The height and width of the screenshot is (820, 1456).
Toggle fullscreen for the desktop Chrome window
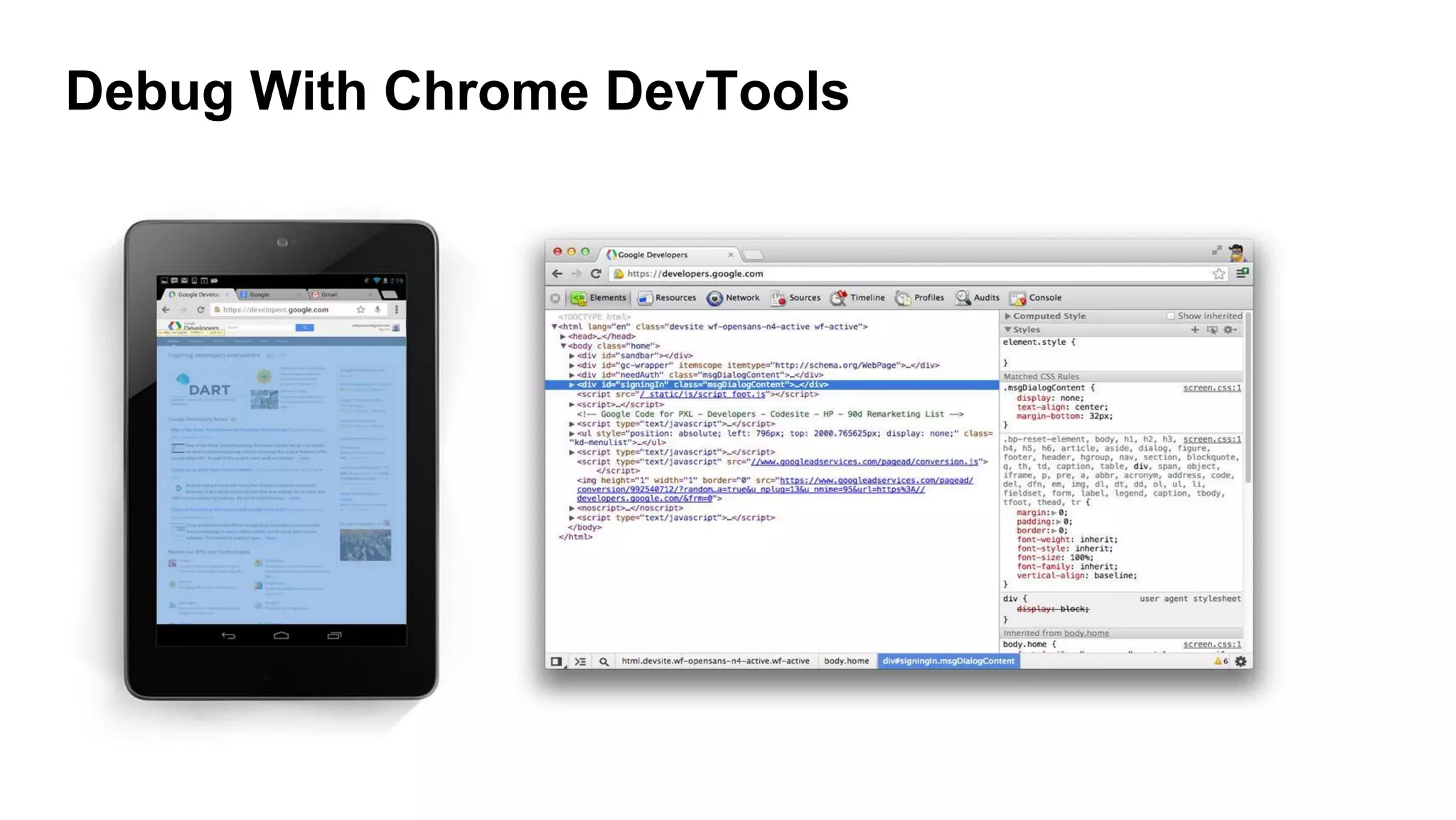click(1216, 250)
